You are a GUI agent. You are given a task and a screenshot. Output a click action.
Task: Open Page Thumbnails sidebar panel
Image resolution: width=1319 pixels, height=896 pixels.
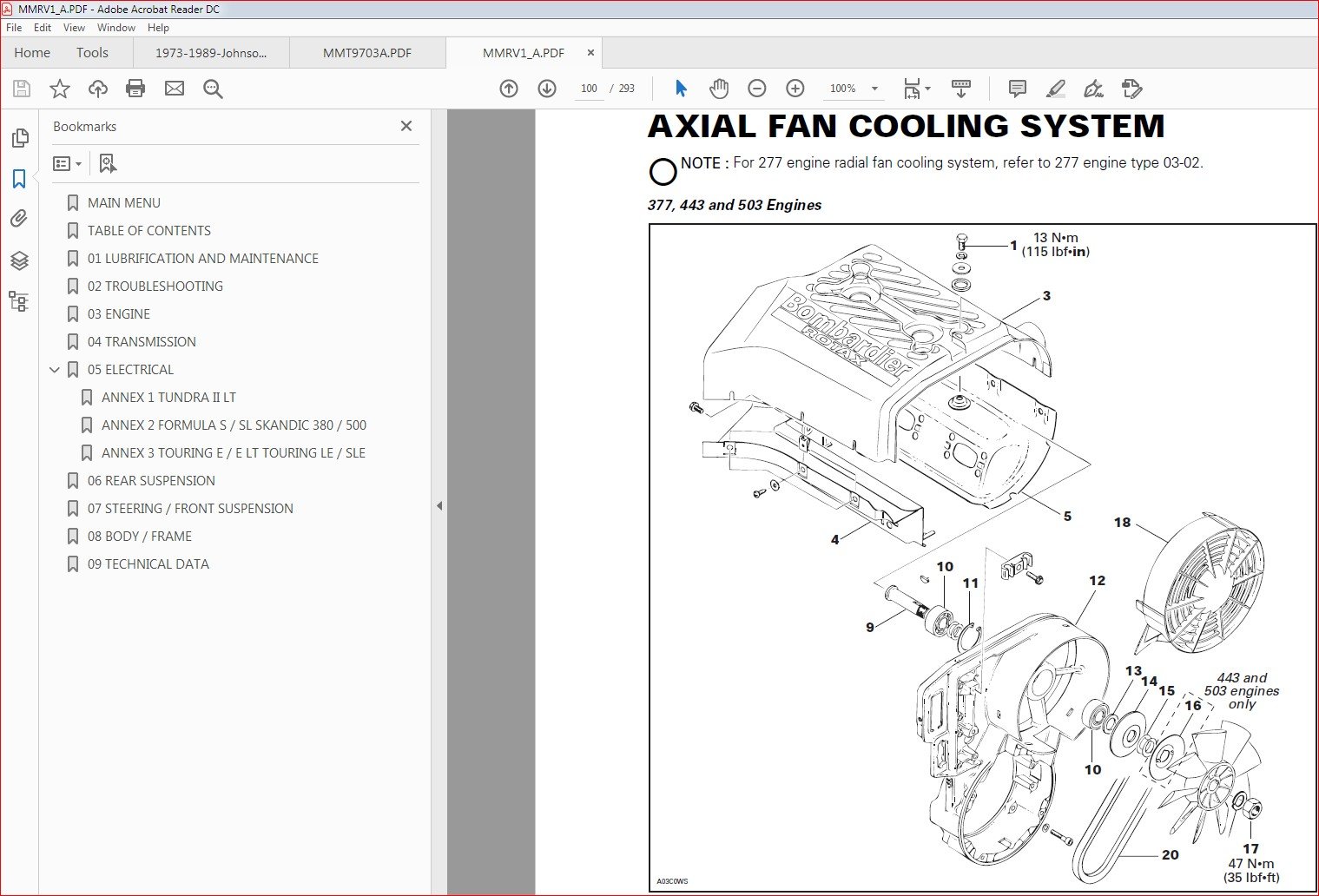pyautogui.click(x=19, y=138)
